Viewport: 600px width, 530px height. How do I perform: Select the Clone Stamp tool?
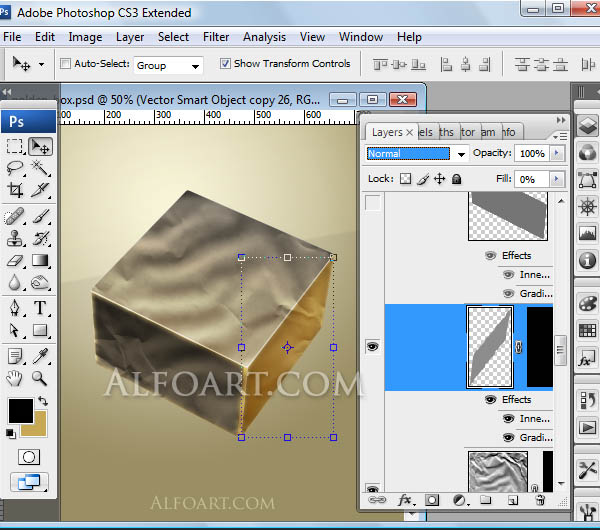(x=15, y=238)
